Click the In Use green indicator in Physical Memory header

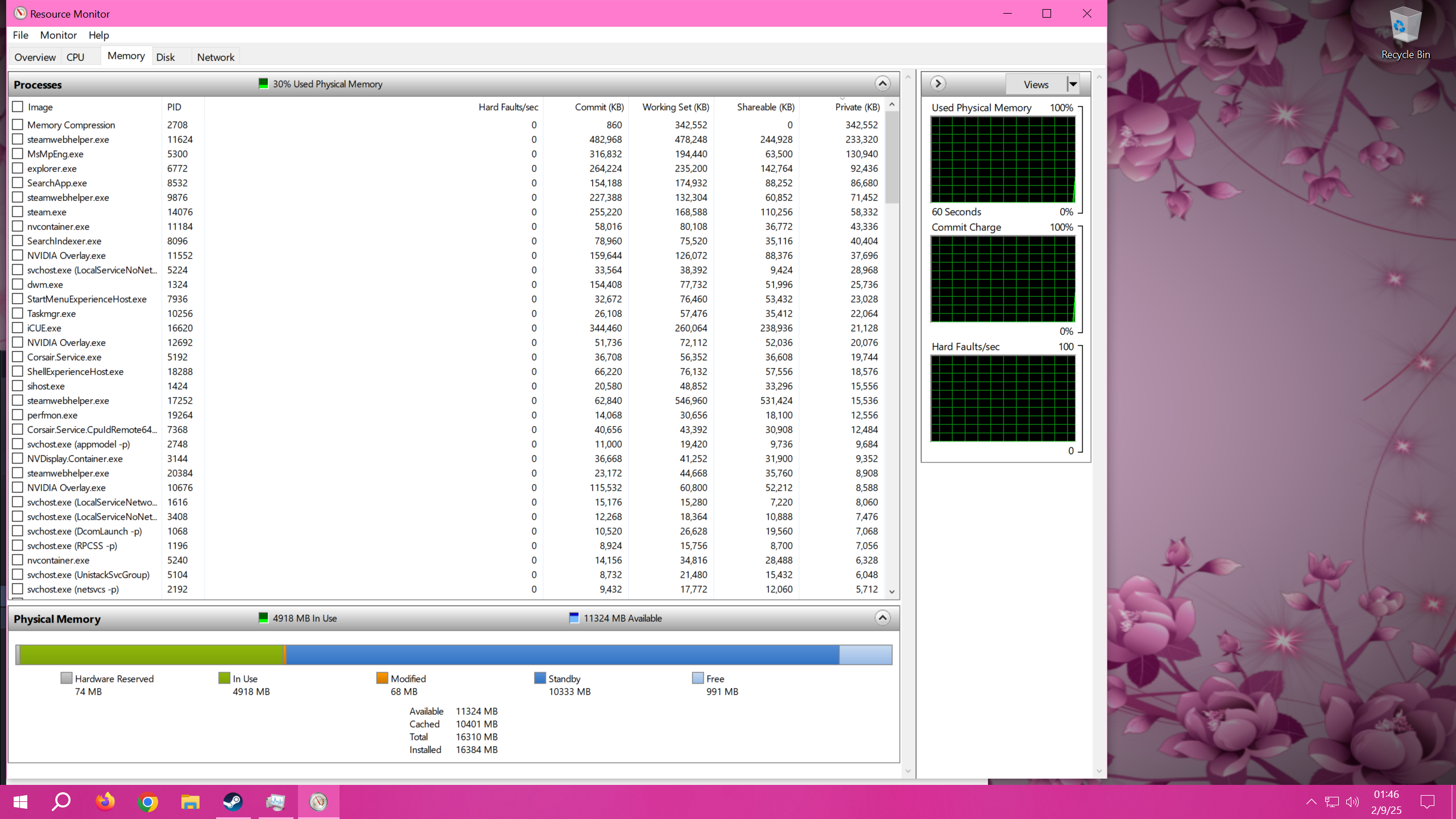point(263,618)
